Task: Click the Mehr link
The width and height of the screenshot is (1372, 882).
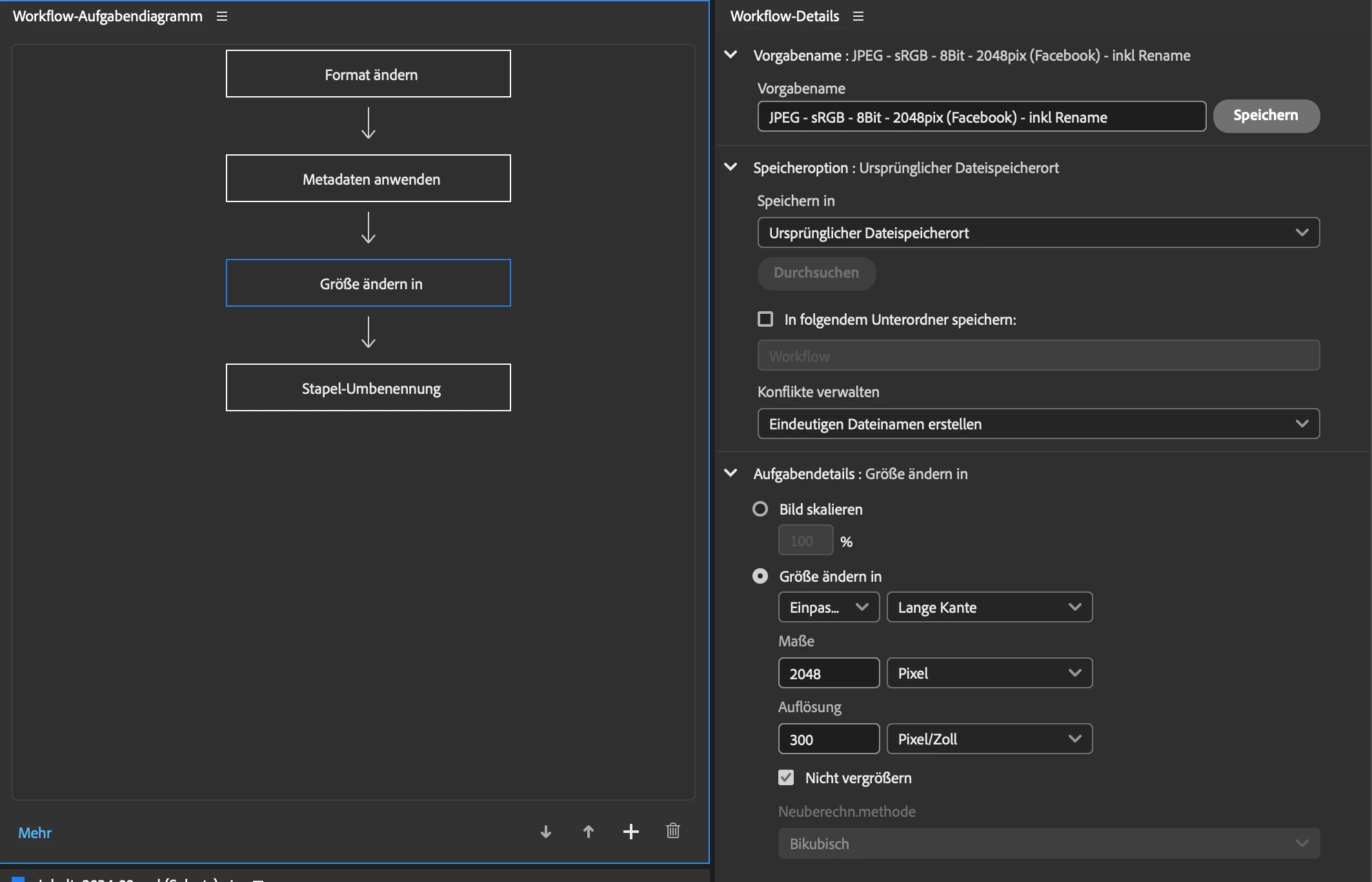Action: [35, 833]
